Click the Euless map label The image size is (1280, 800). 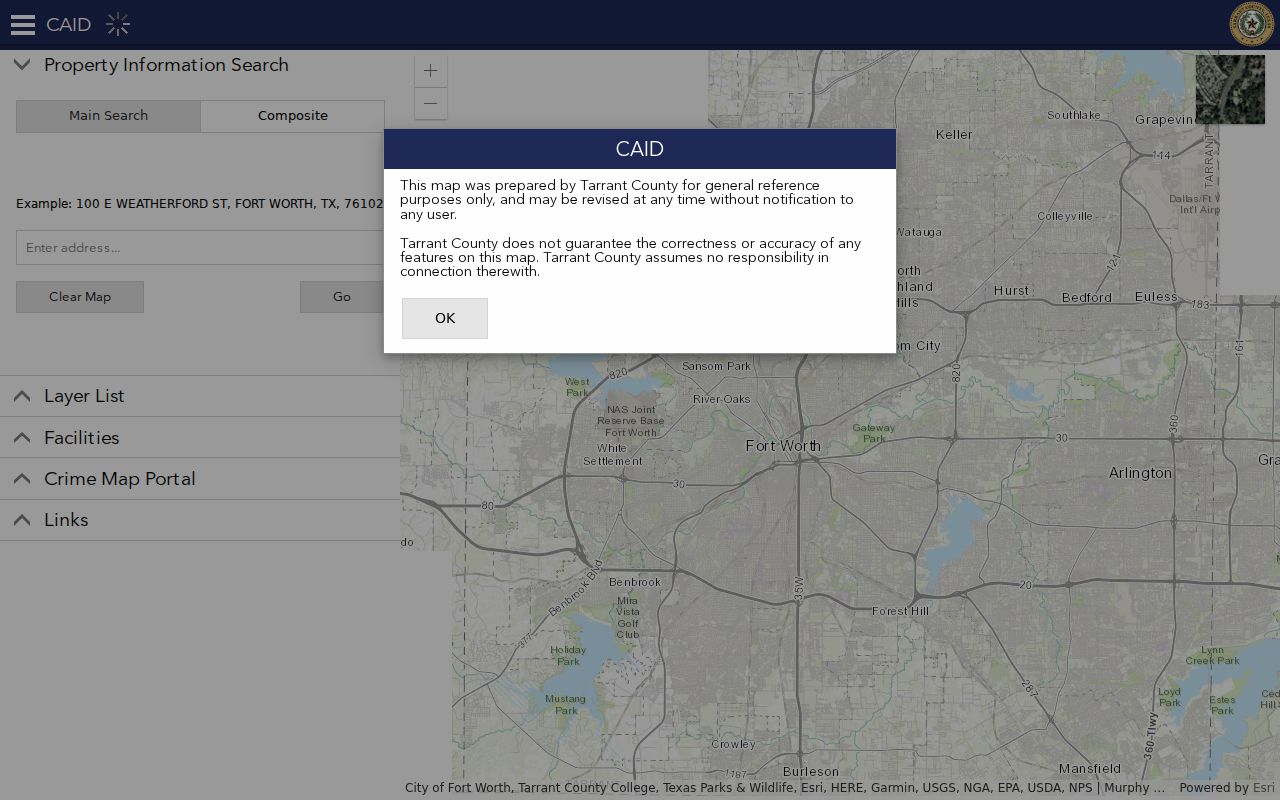1156,297
